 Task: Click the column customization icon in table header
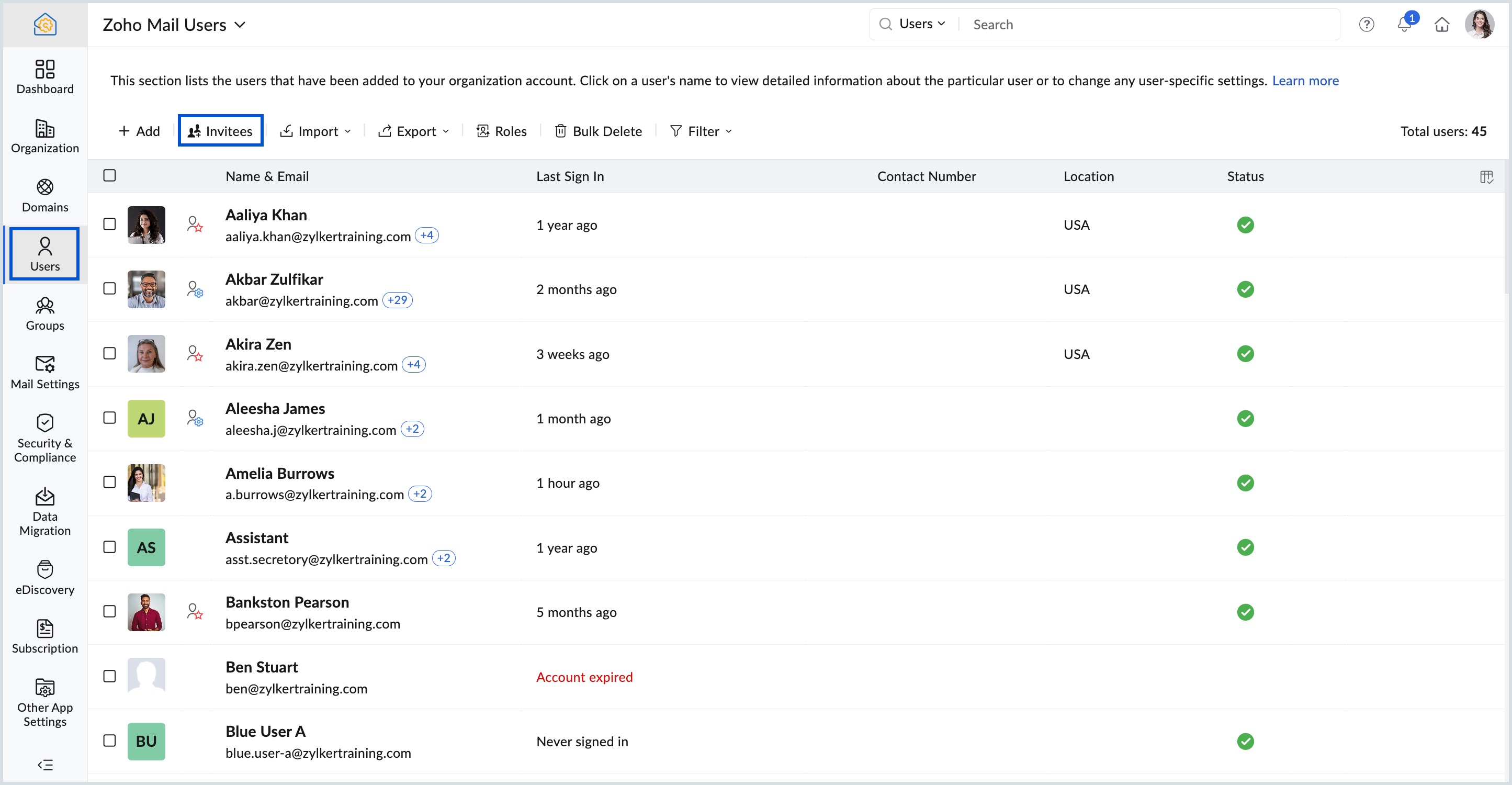[x=1486, y=177]
